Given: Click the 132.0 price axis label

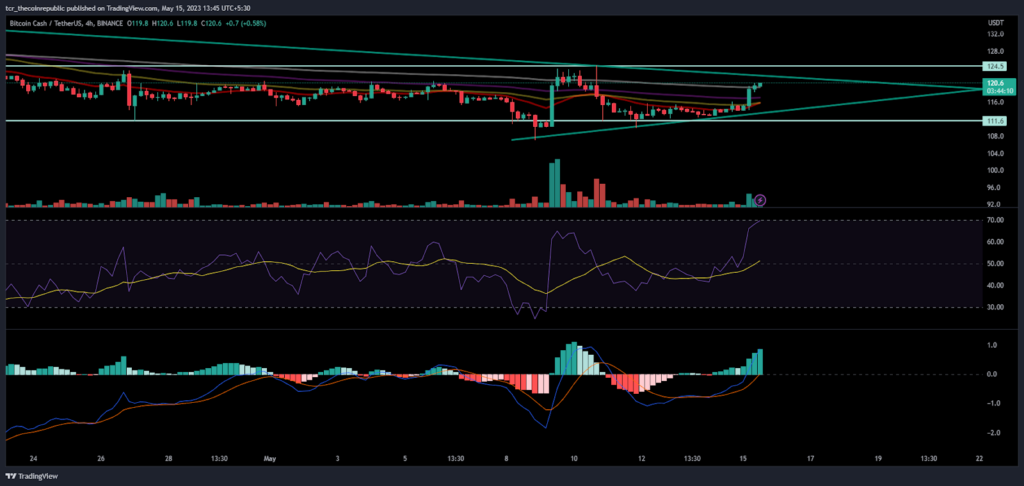Looking at the screenshot, I should tap(996, 34).
